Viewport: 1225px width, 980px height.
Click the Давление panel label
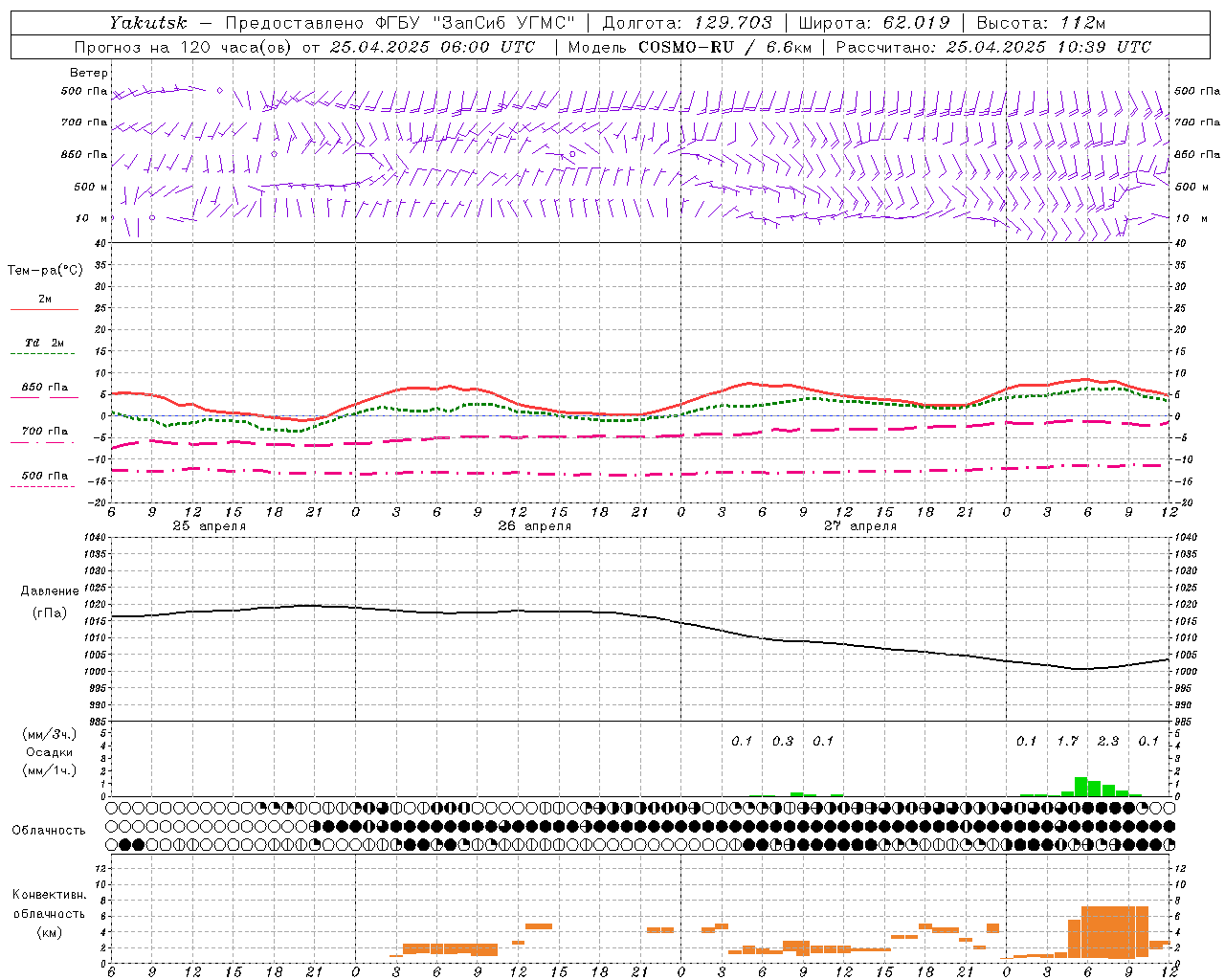50,591
